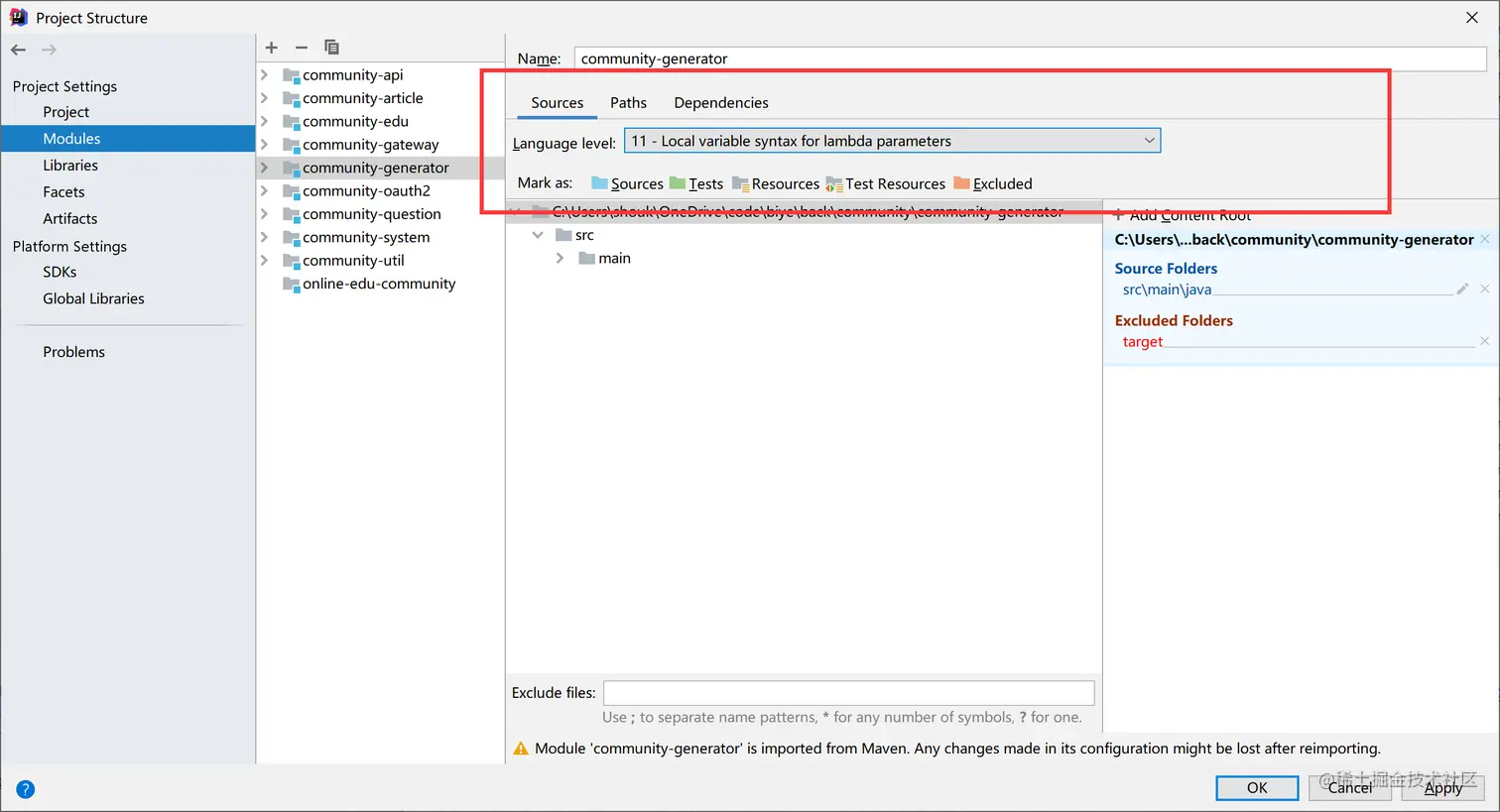Select the online-edu-community module
This screenshot has height=812, width=1500.
pos(379,284)
